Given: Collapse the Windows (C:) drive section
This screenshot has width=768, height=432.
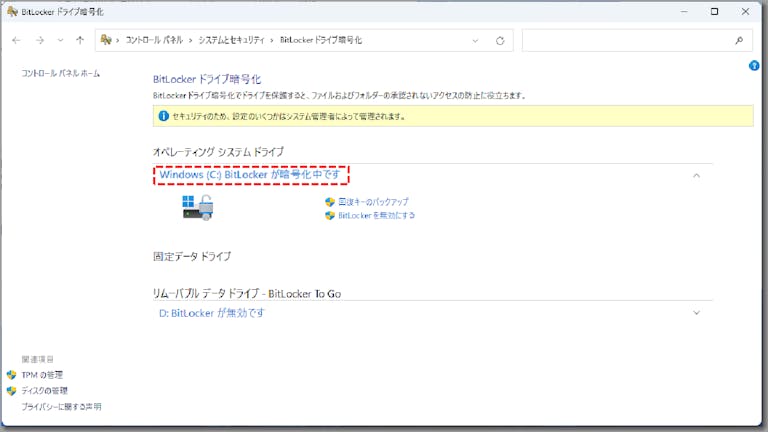Looking at the screenshot, I should pyautogui.click(x=696, y=175).
